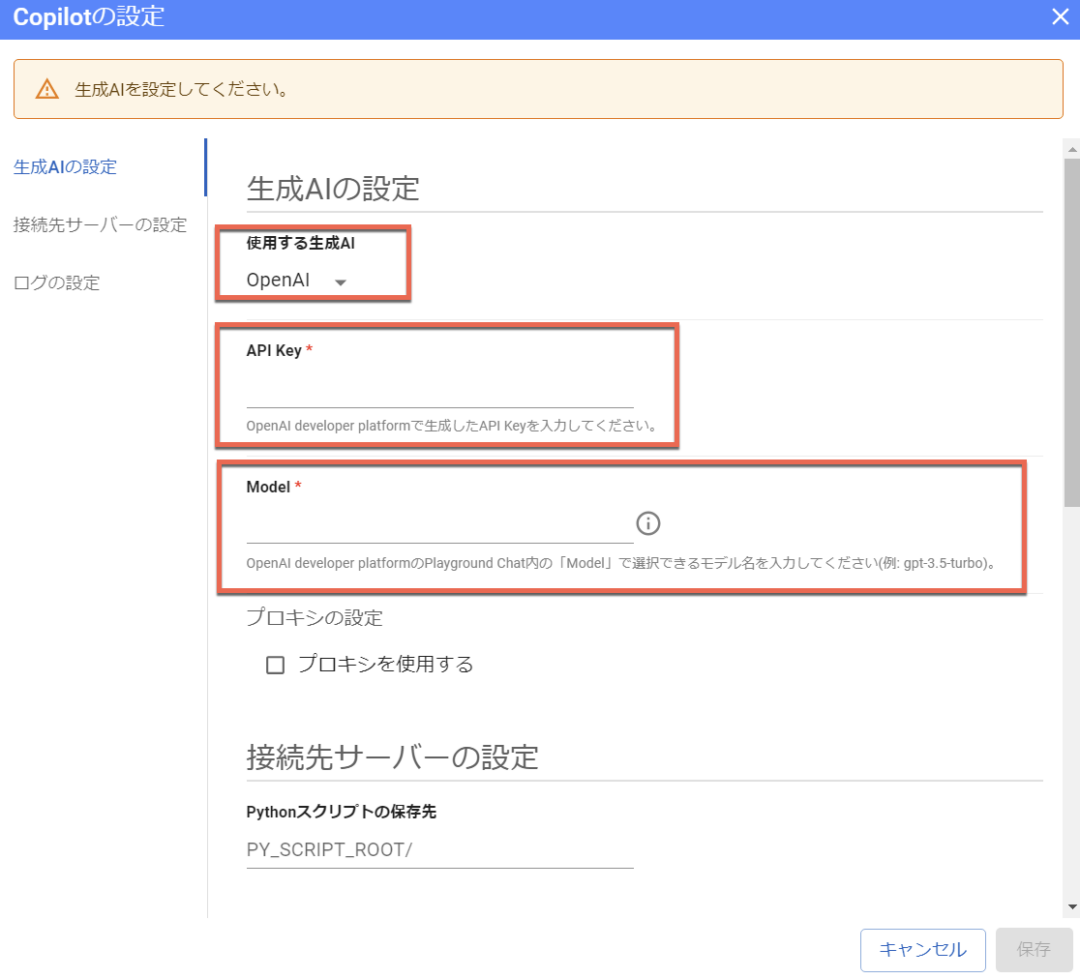This screenshot has height=979, width=1080.
Task: Click the scrollbar down arrow
Action: 1072,906
